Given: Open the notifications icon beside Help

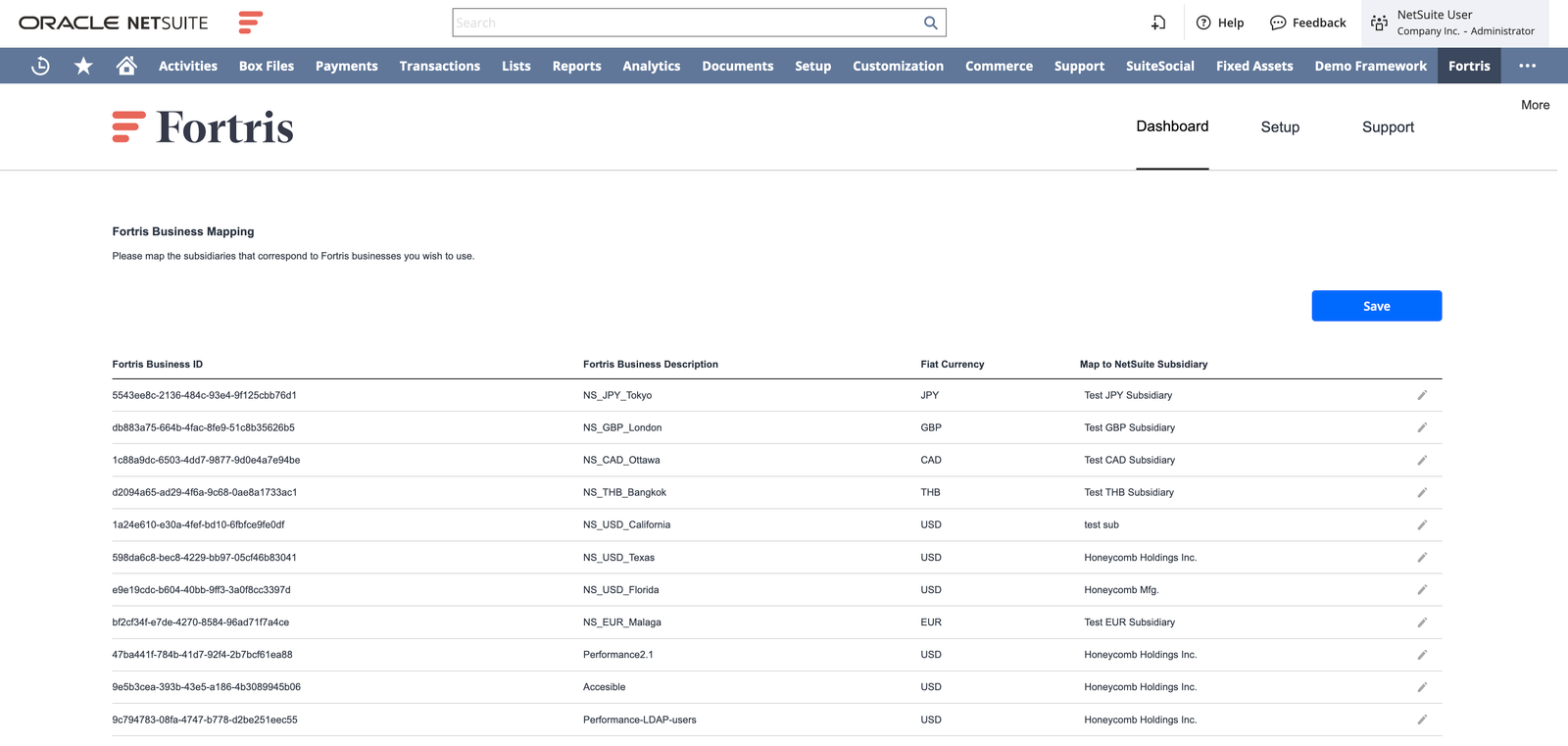Looking at the screenshot, I should [1158, 23].
